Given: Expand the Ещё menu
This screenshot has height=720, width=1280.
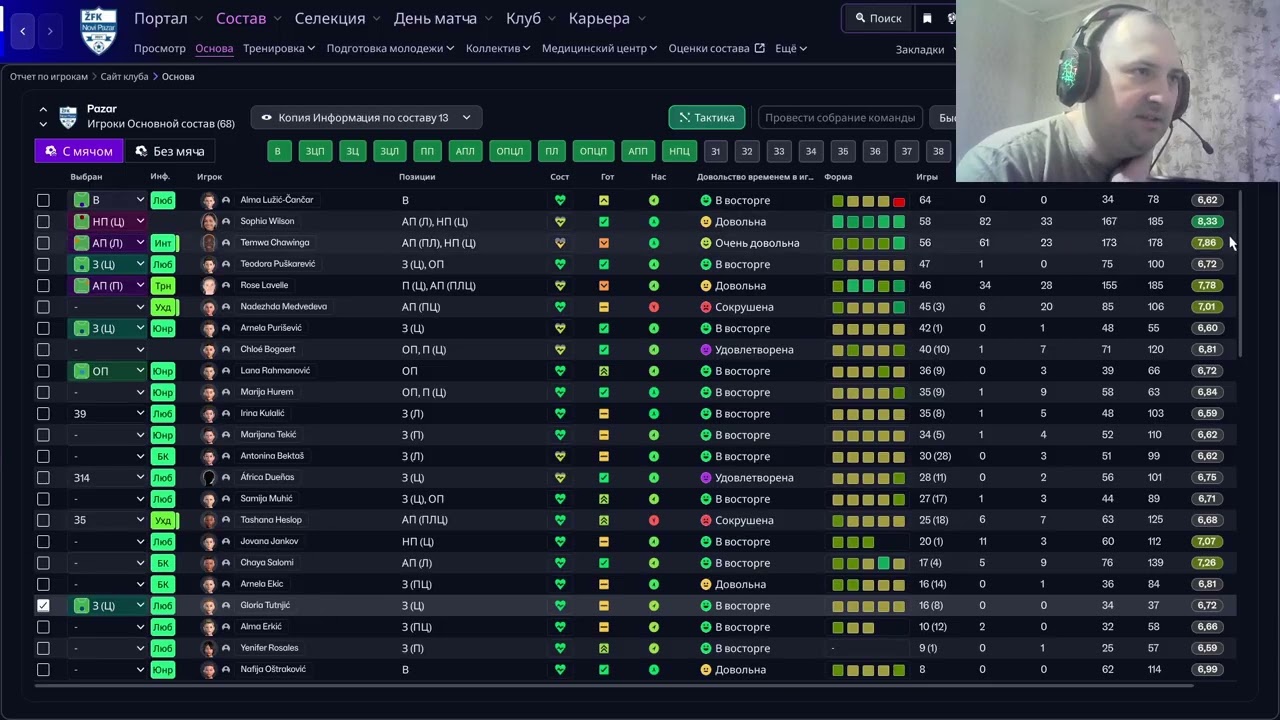Looking at the screenshot, I should coord(791,48).
